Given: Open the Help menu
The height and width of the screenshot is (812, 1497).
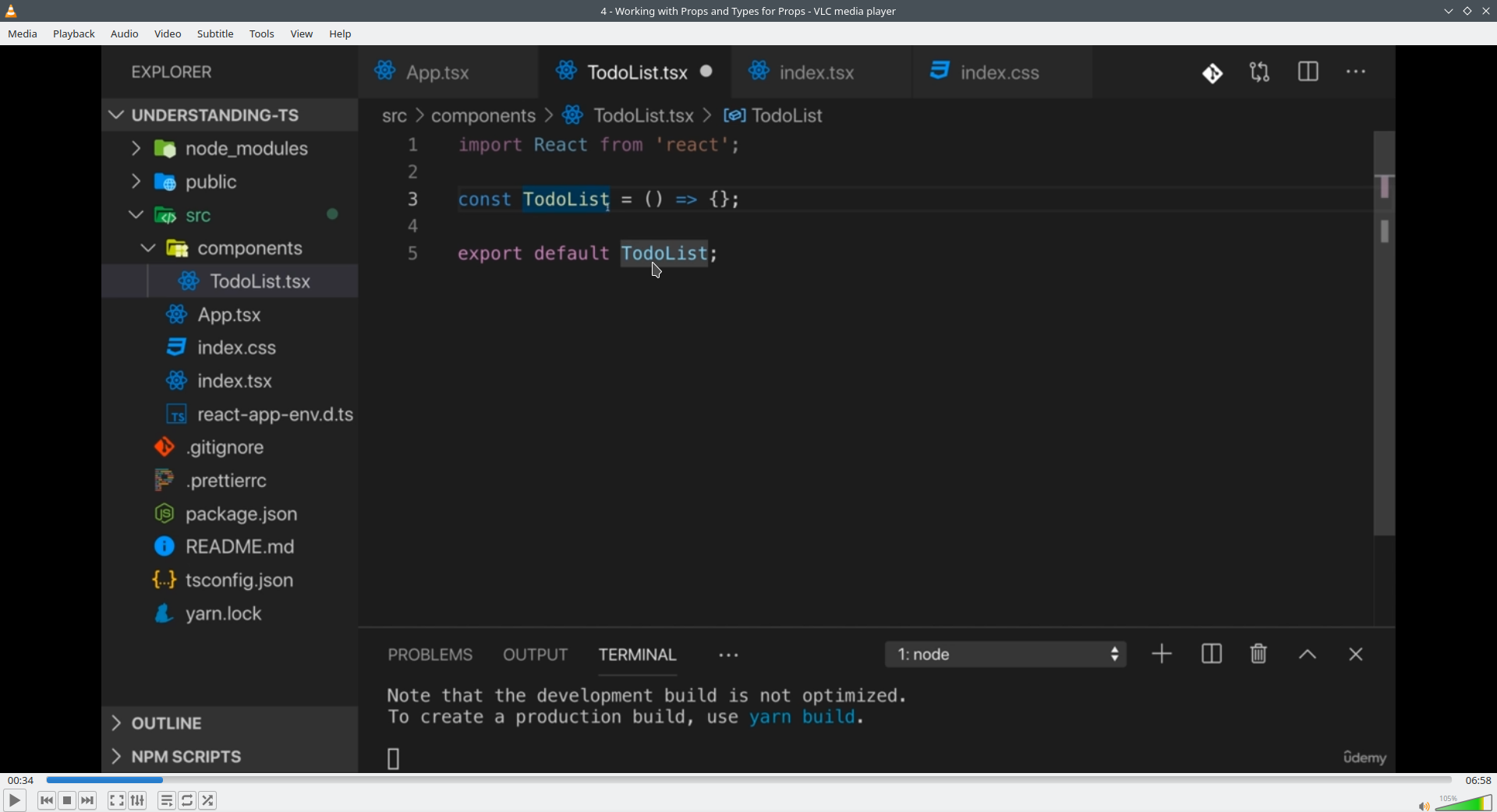Looking at the screenshot, I should 340,34.
